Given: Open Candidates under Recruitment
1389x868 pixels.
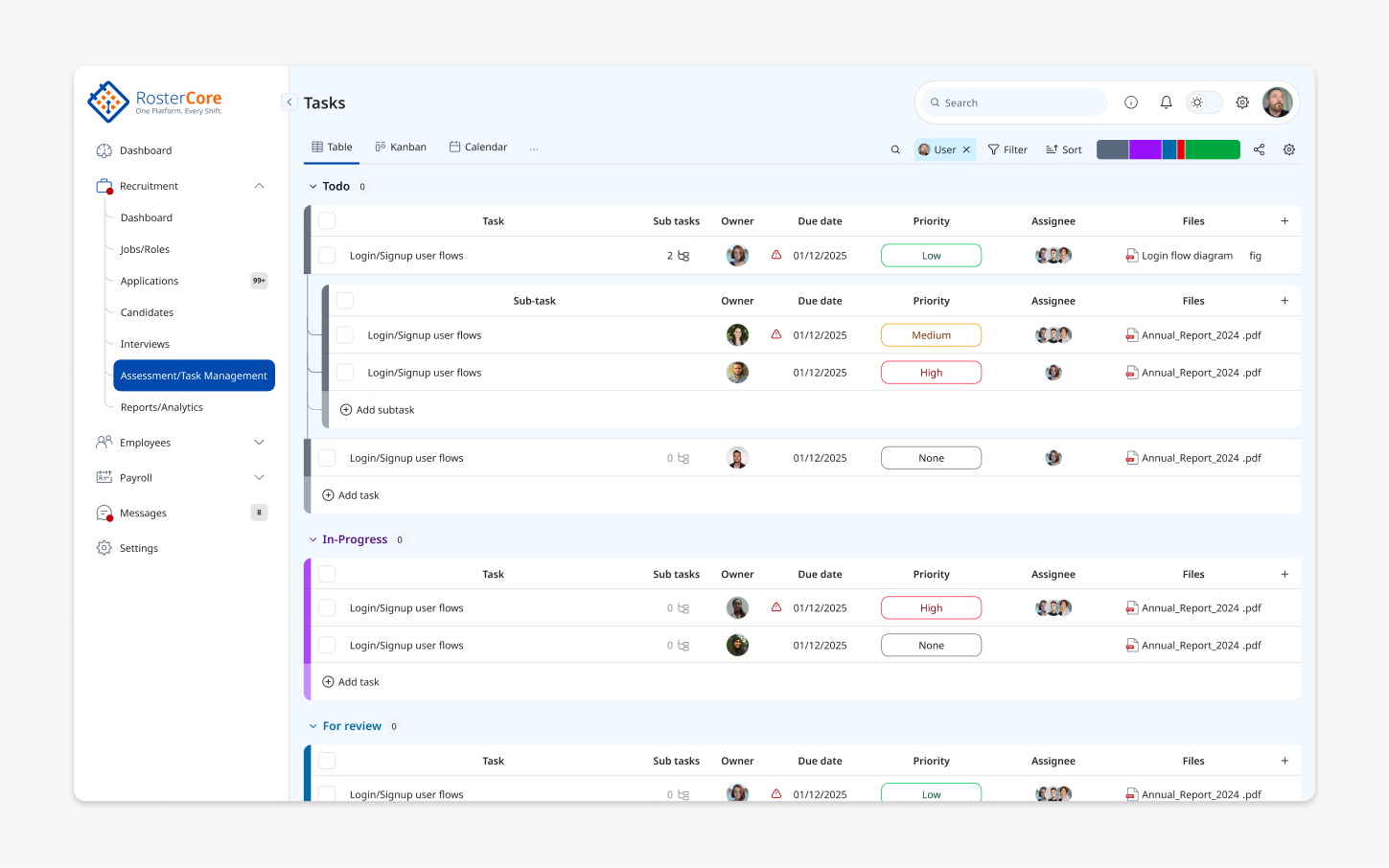Looking at the screenshot, I should pos(147,312).
